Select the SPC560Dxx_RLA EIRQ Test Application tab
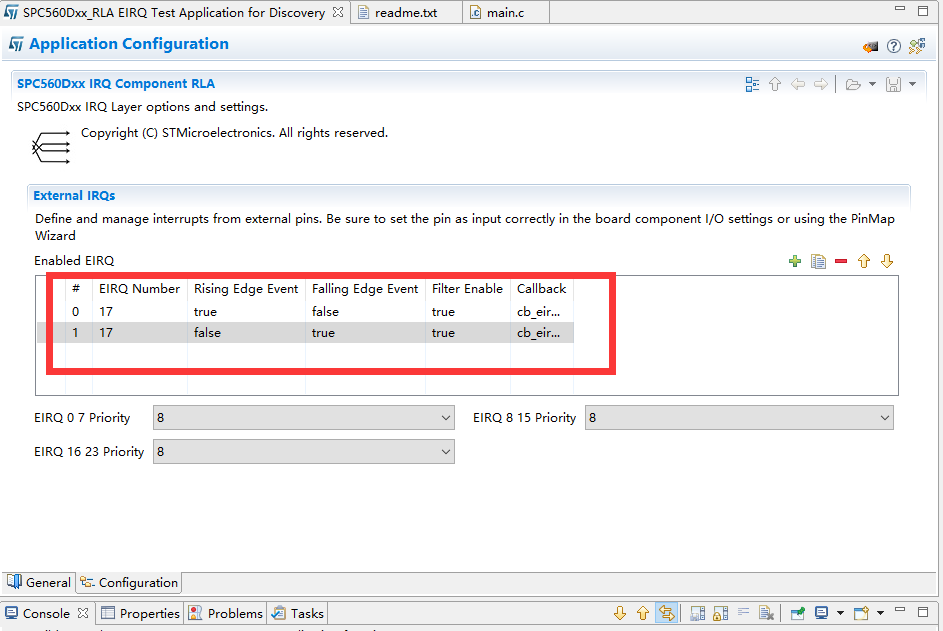The width and height of the screenshot is (943, 631). pos(174,12)
